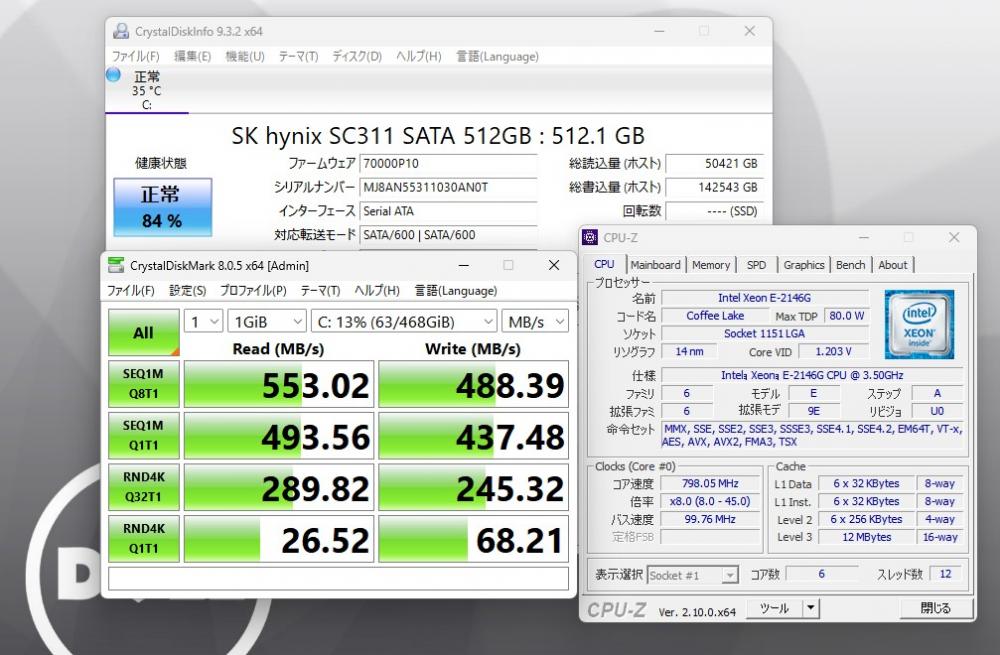Click the Intel Xeon logo in CPU-Z
Image resolution: width=1000 pixels, height=655 pixels.
click(919, 324)
